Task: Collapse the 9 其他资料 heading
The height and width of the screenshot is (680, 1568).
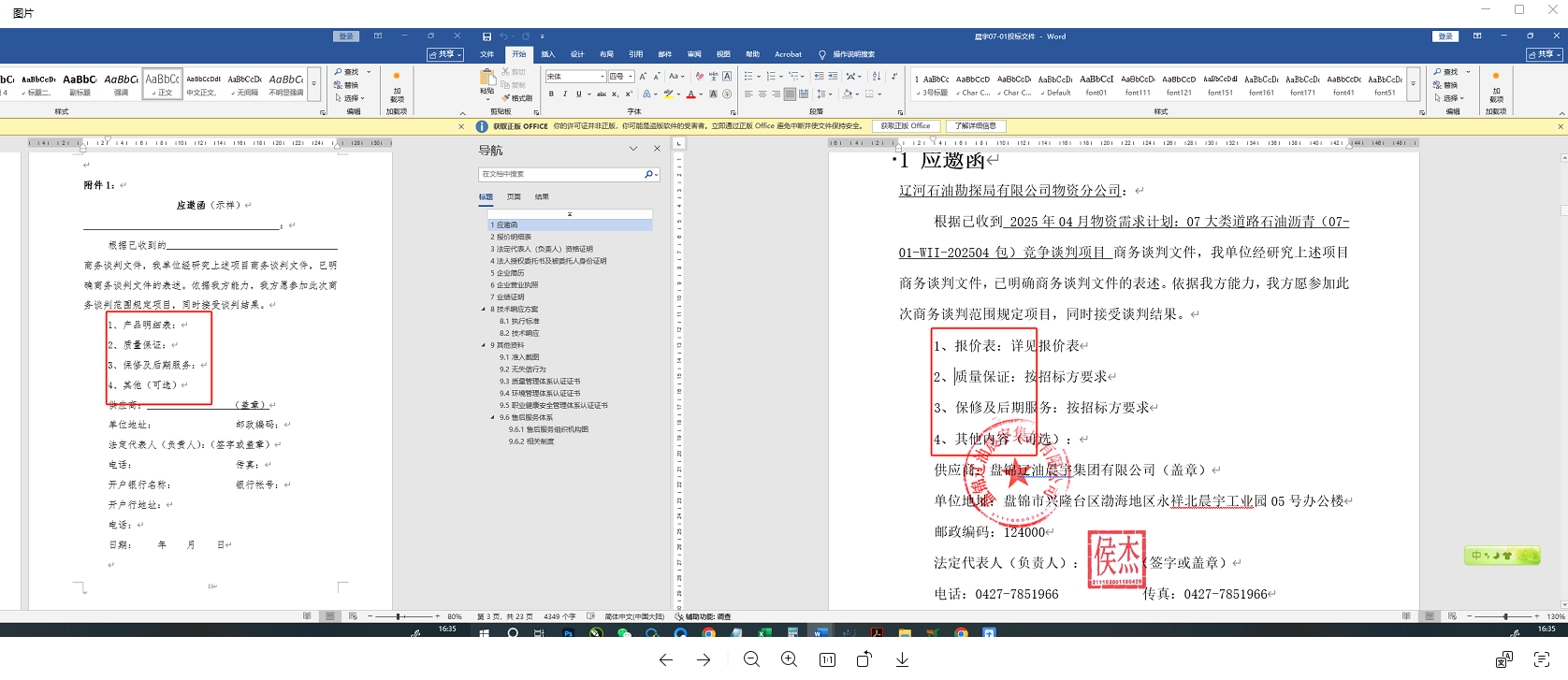Action: click(x=484, y=345)
